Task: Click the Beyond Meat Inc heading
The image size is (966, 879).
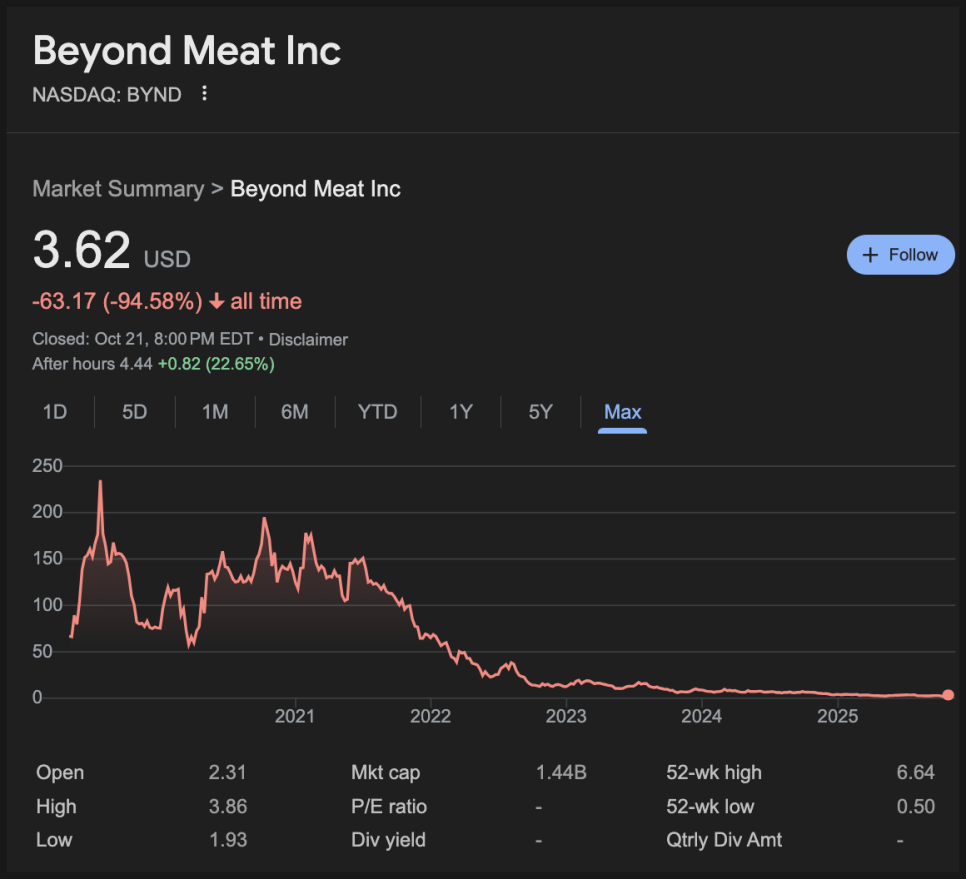Action: tap(187, 51)
